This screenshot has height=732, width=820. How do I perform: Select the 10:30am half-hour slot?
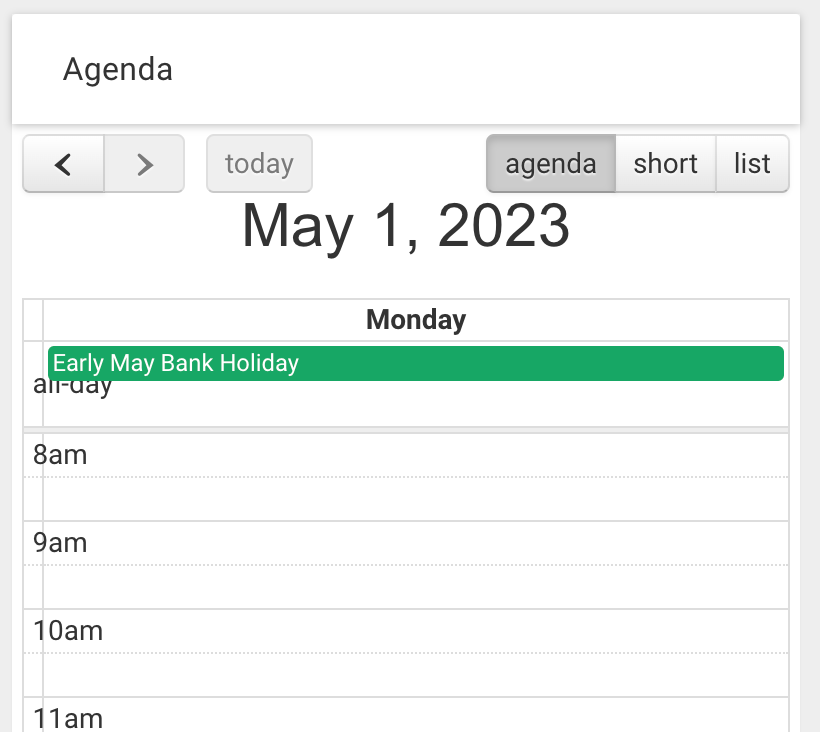(416, 674)
